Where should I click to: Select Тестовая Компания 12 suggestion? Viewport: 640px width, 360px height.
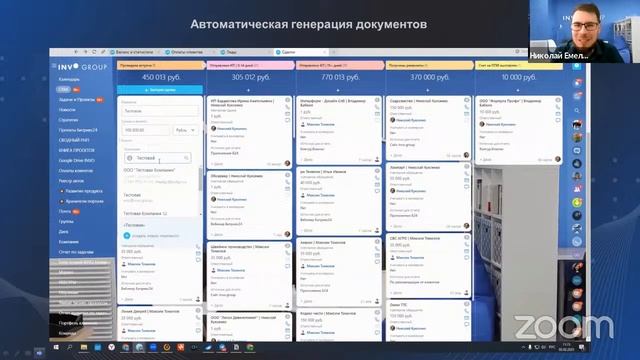pyautogui.click(x=145, y=213)
